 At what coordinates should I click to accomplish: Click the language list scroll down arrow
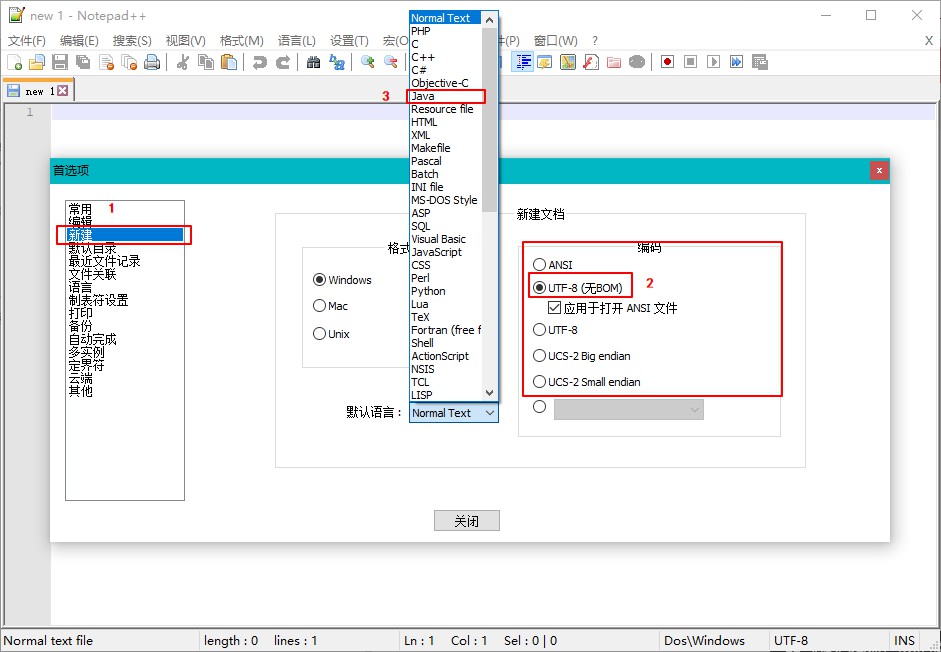click(490, 393)
